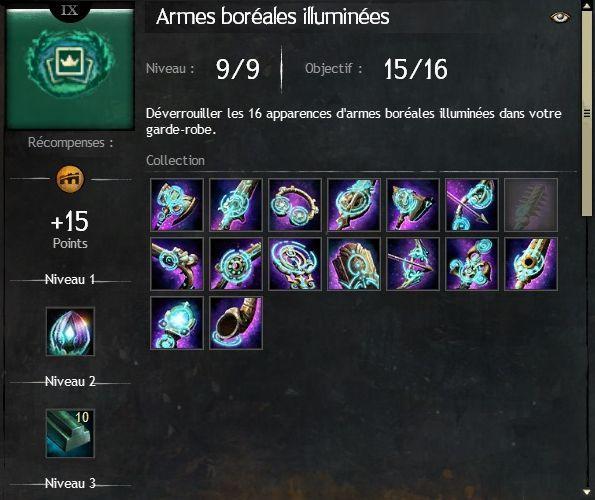Screen dimensions: 595x500
Task: Click the Collection section header
Action: coord(175,160)
